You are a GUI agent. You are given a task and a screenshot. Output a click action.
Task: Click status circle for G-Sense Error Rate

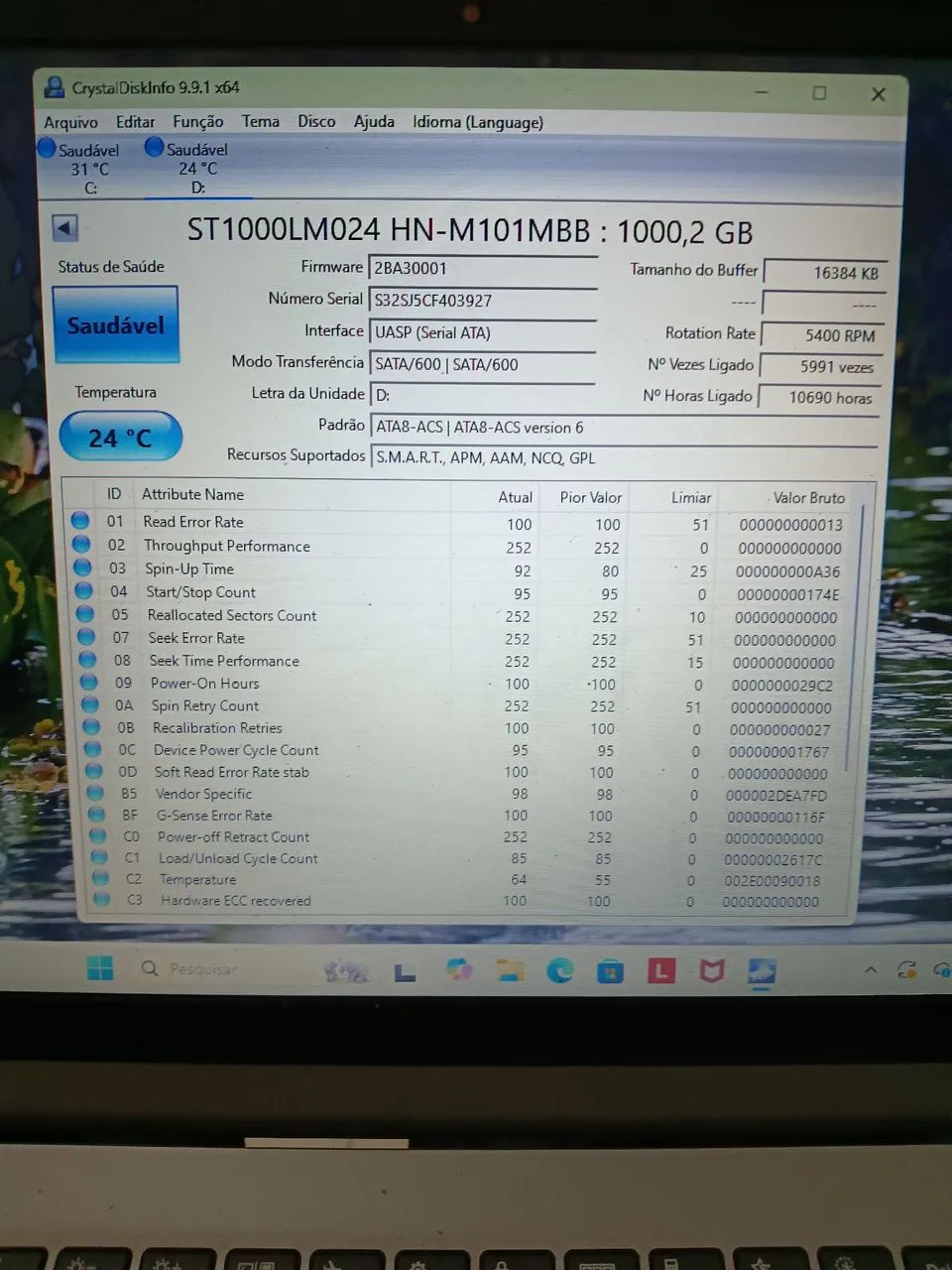97,815
